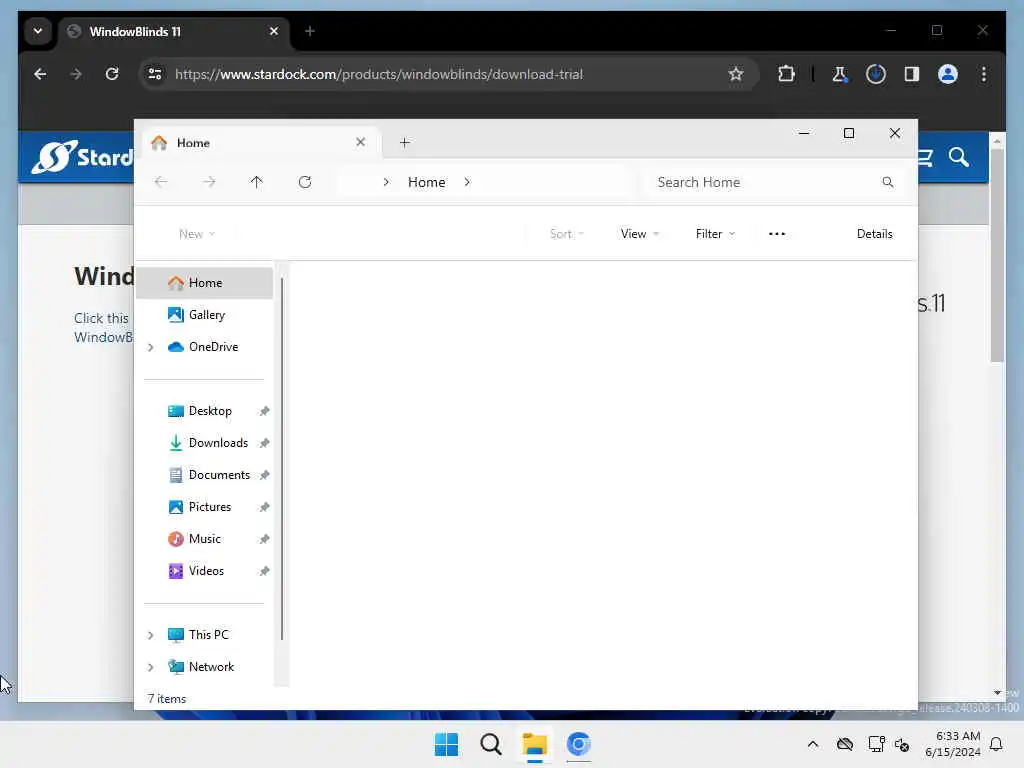
Task: Open the Chrome profile avatar
Action: click(x=948, y=74)
